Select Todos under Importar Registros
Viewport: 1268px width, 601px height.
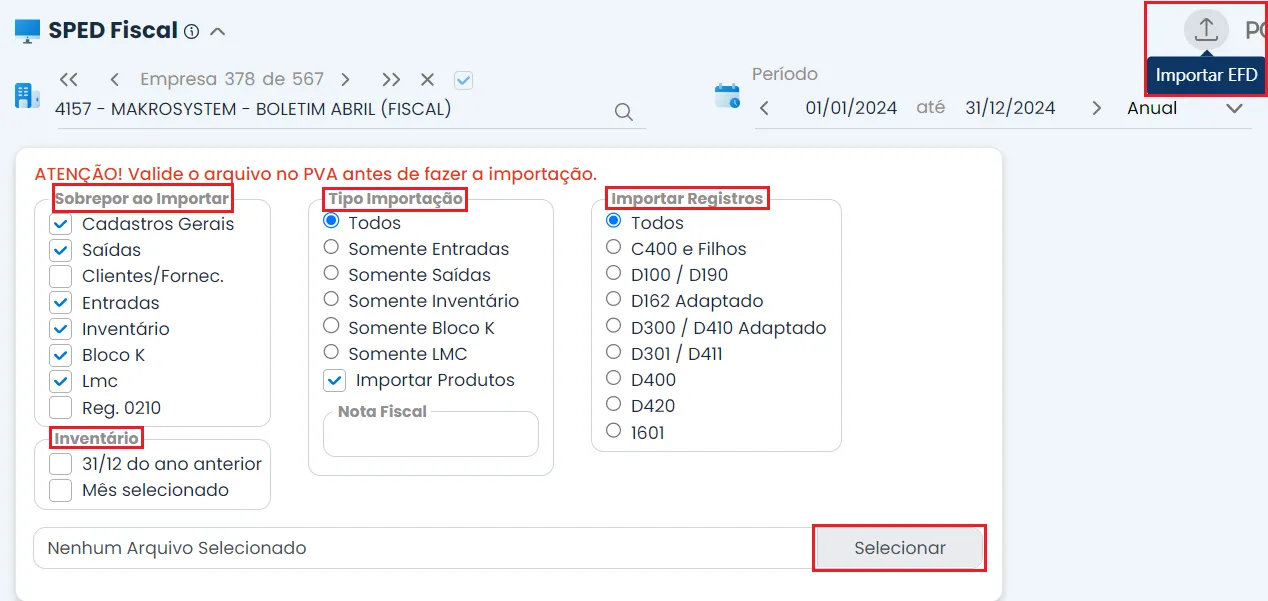(x=614, y=221)
